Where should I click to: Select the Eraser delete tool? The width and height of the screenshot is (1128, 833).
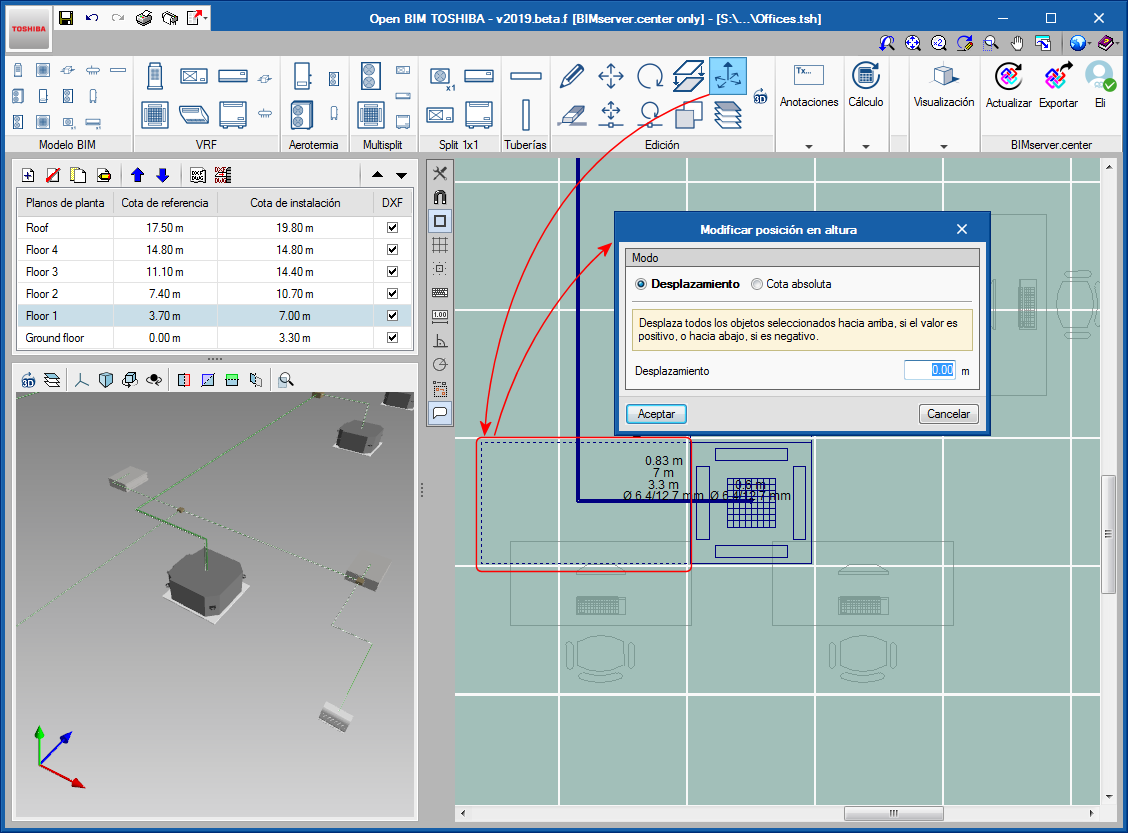[x=572, y=115]
